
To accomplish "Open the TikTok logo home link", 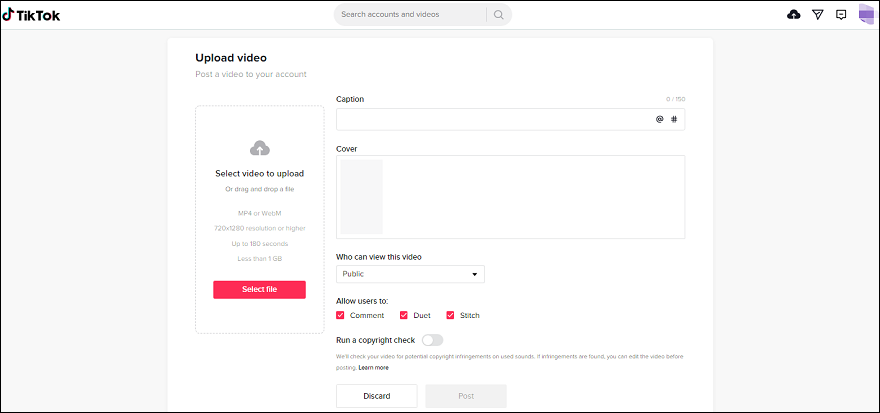I will coord(31,15).
